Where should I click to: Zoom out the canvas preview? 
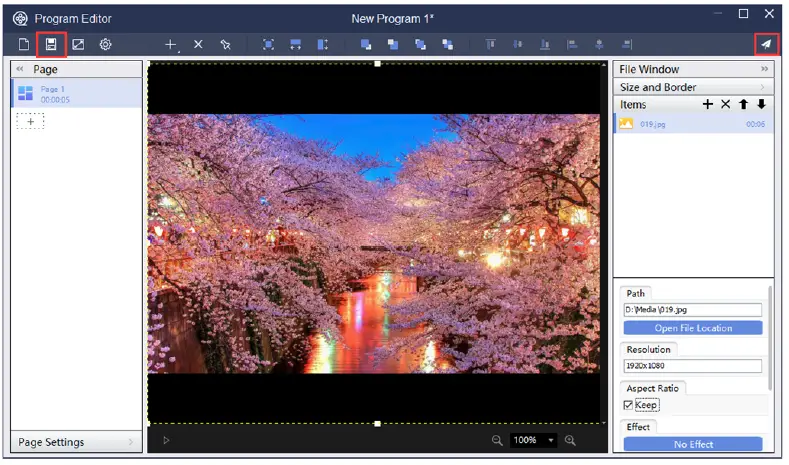(497, 440)
